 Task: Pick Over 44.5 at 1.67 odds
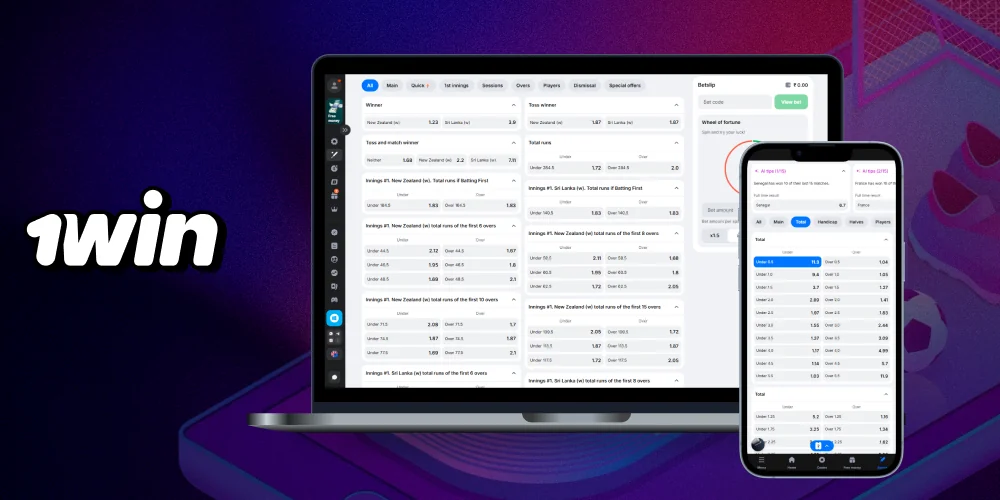(x=480, y=251)
